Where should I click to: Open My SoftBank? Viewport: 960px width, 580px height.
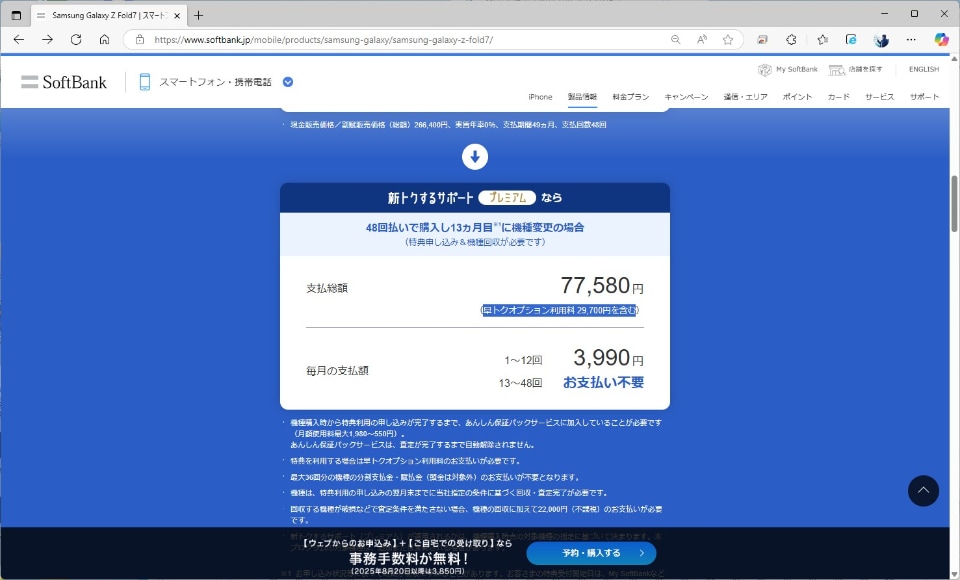(x=787, y=69)
